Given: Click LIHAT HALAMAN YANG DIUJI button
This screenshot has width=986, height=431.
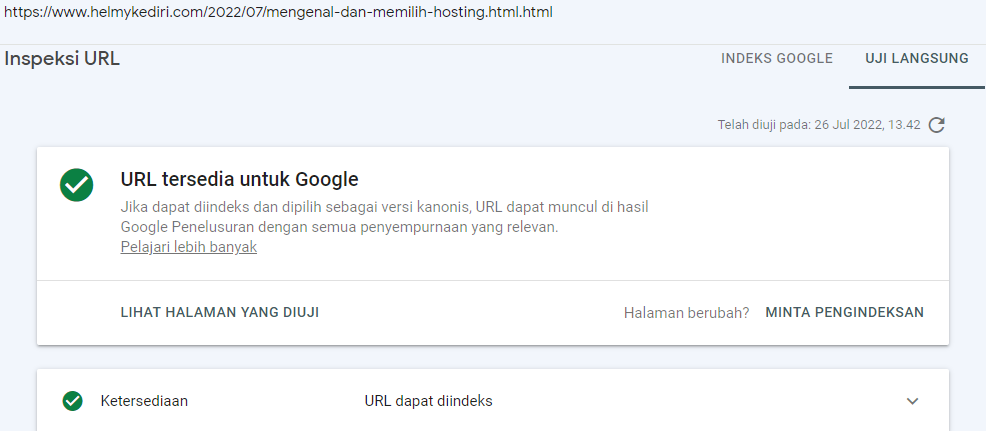Looking at the screenshot, I should click(x=219, y=312).
